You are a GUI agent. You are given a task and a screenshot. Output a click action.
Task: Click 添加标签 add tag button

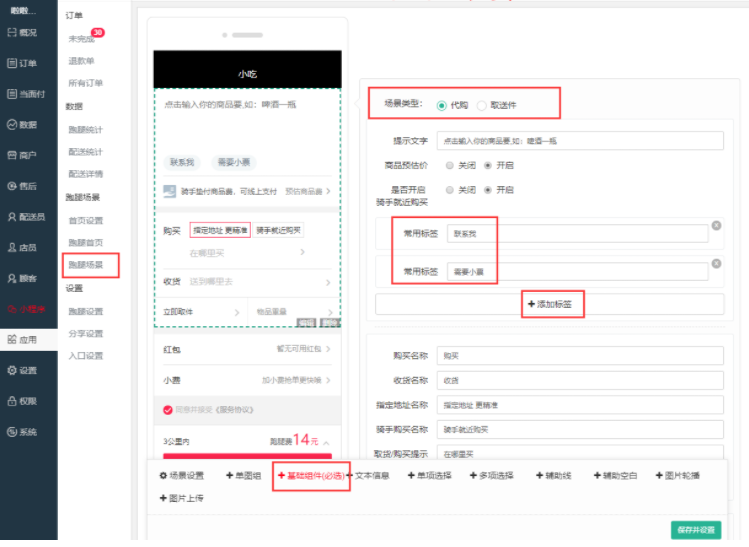coord(550,304)
